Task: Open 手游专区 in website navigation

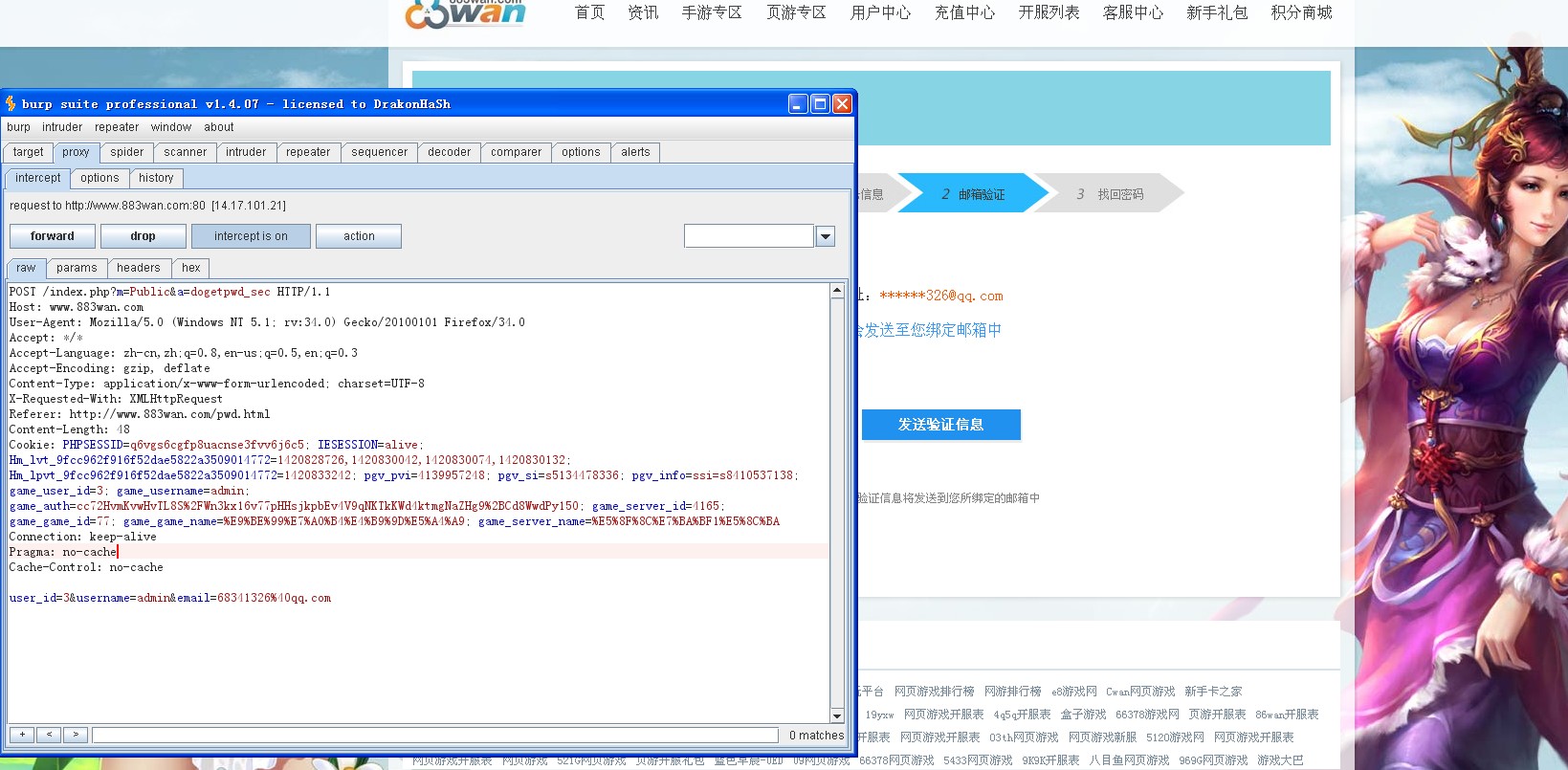Action: 712,12
